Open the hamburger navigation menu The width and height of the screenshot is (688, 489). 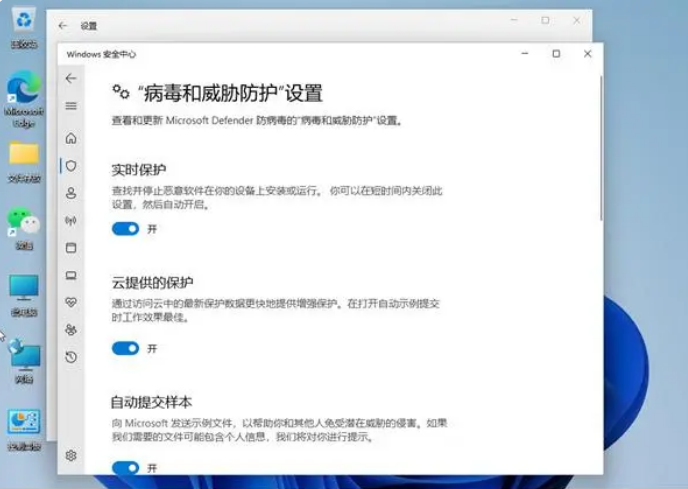[x=71, y=106]
